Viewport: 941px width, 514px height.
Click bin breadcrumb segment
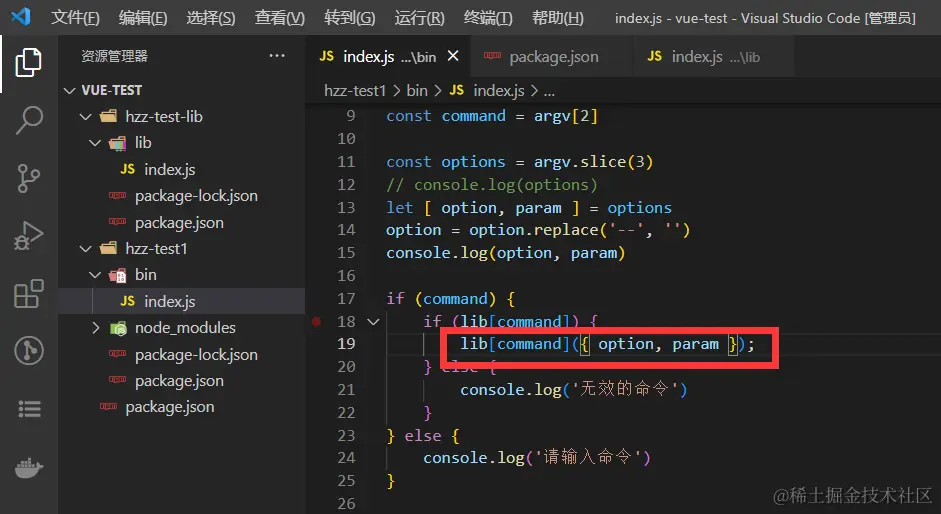(x=416, y=91)
